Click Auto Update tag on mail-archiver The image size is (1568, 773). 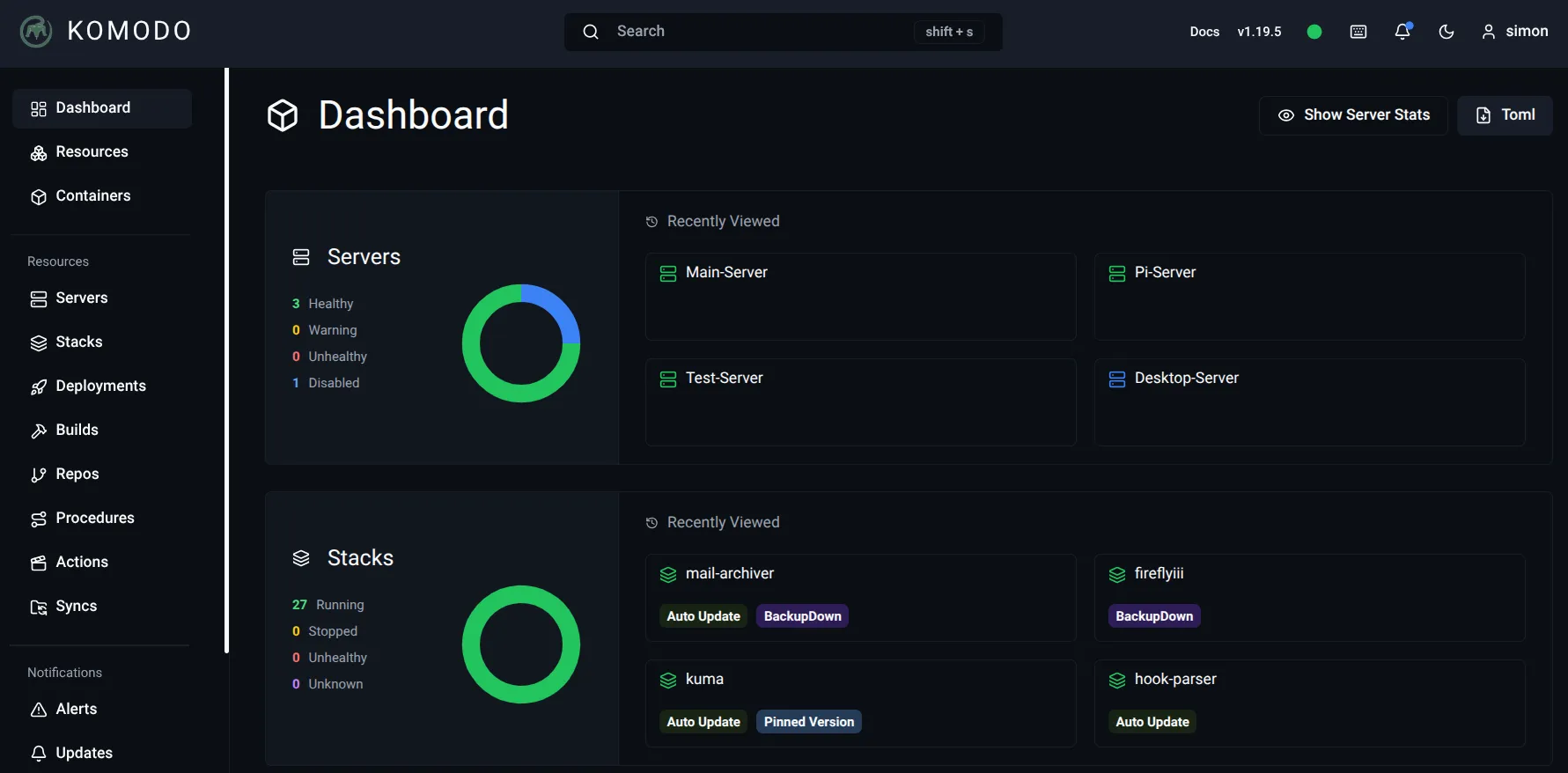click(x=703, y=616)
